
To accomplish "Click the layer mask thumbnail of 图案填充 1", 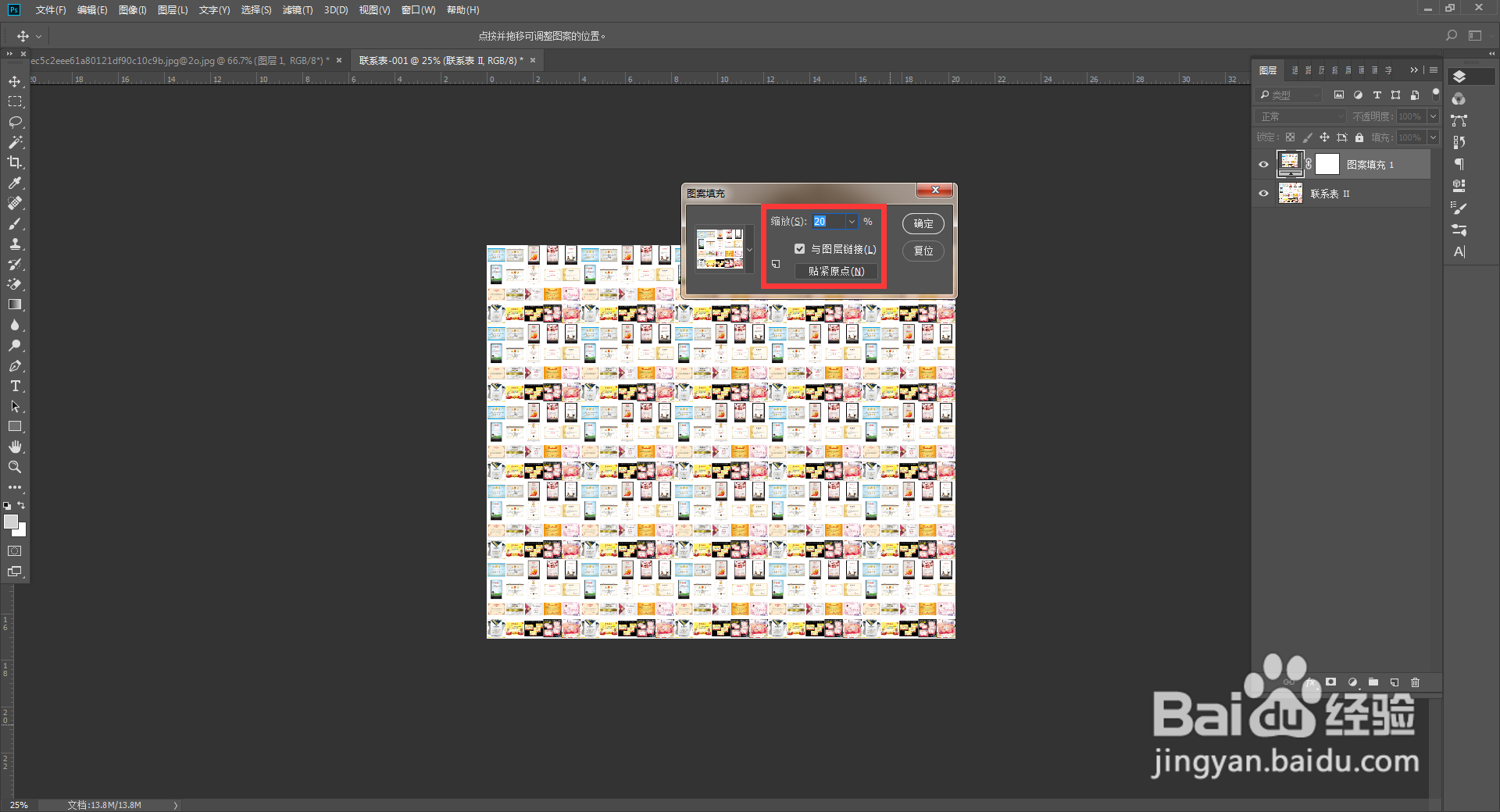I will pyautogui.click(x=1327, y=164).
